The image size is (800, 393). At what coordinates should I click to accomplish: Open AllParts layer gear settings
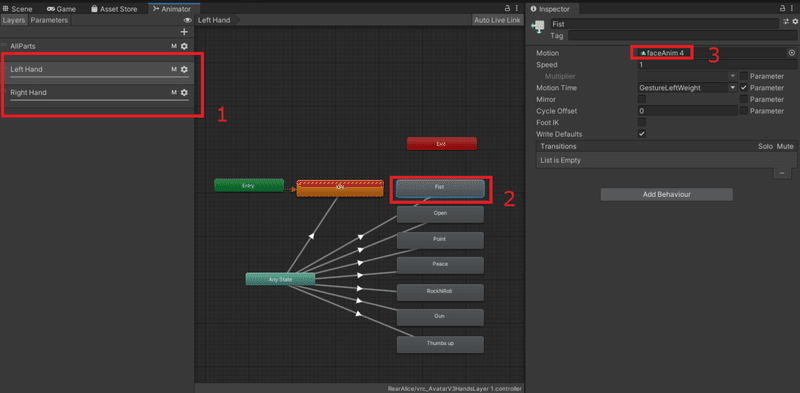coord(184,46)
